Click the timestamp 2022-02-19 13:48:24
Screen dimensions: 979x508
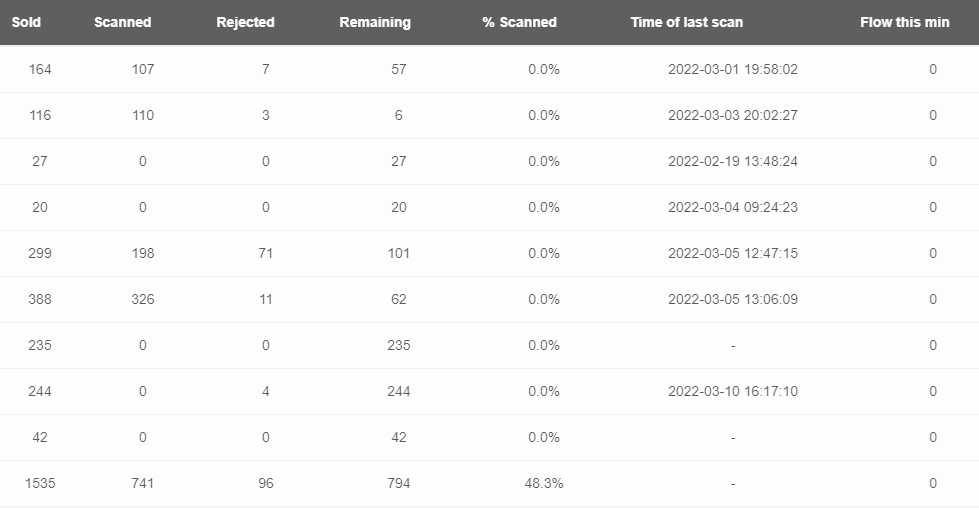point(733,162)
